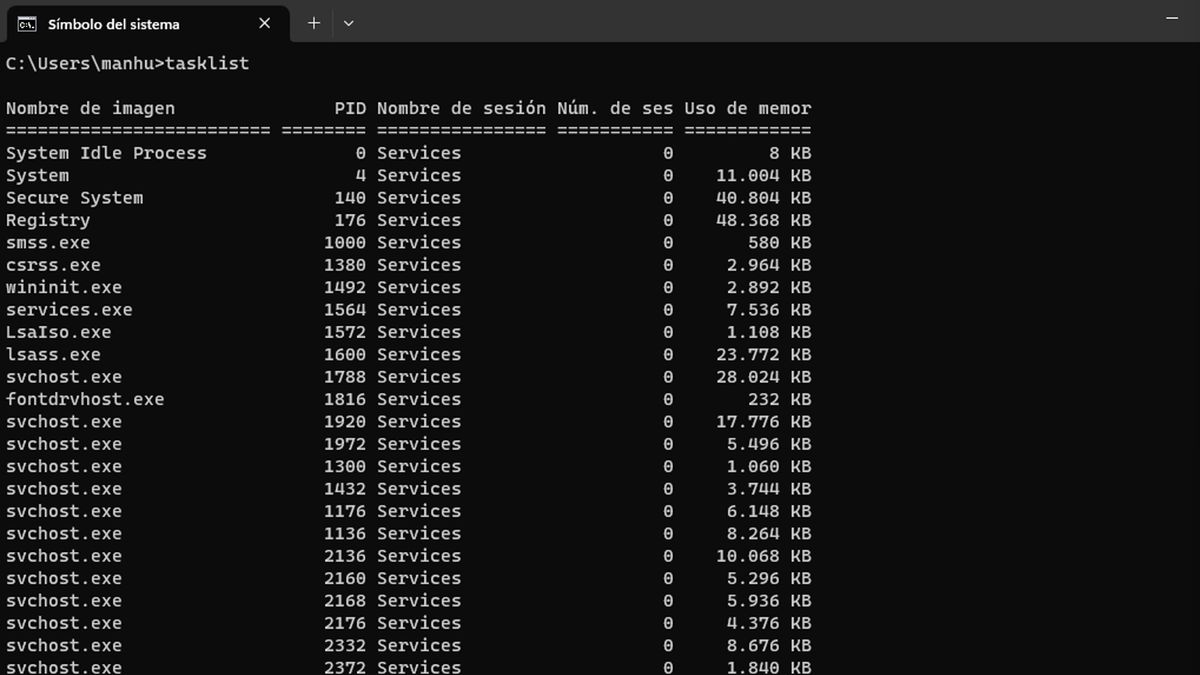Close the Símbolo del sistema tab
The height and width of the screenshot is (675, 1200).
pyautogui.click(x=264, y=23)
